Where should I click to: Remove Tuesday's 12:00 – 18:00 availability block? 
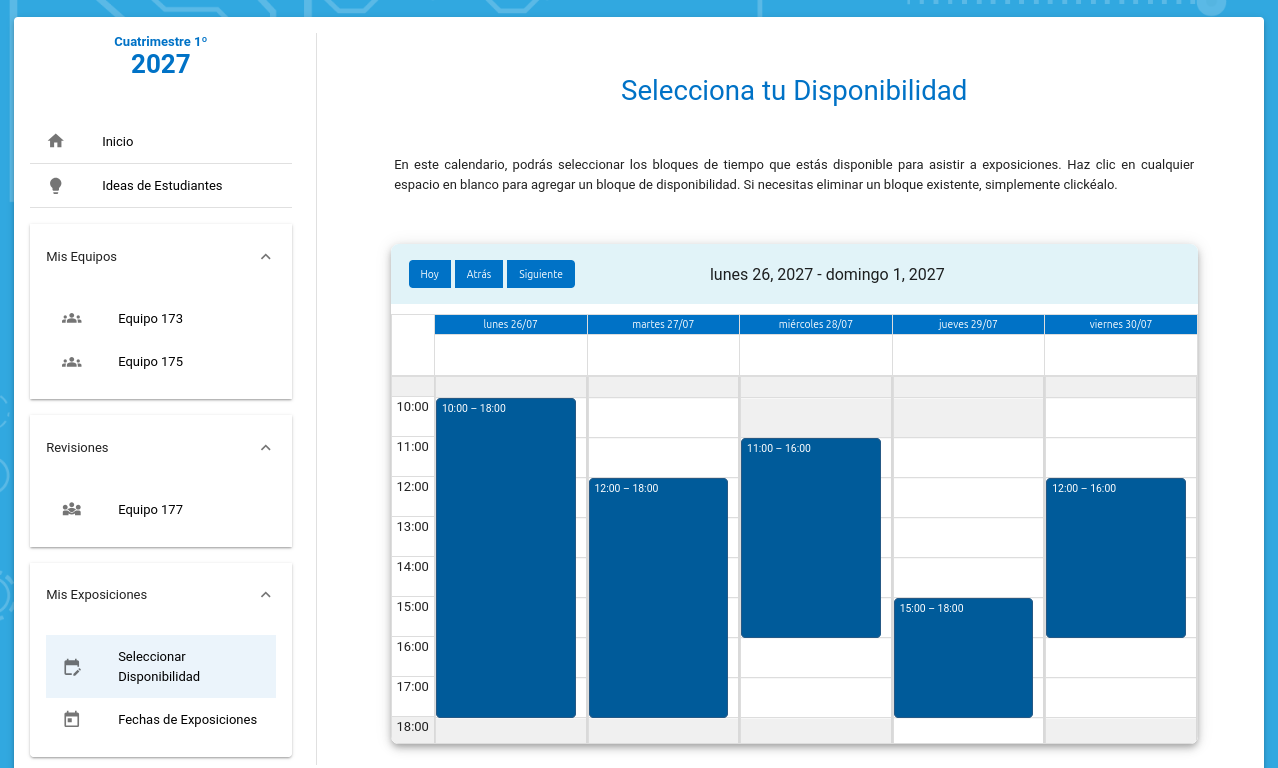(658, 597)
